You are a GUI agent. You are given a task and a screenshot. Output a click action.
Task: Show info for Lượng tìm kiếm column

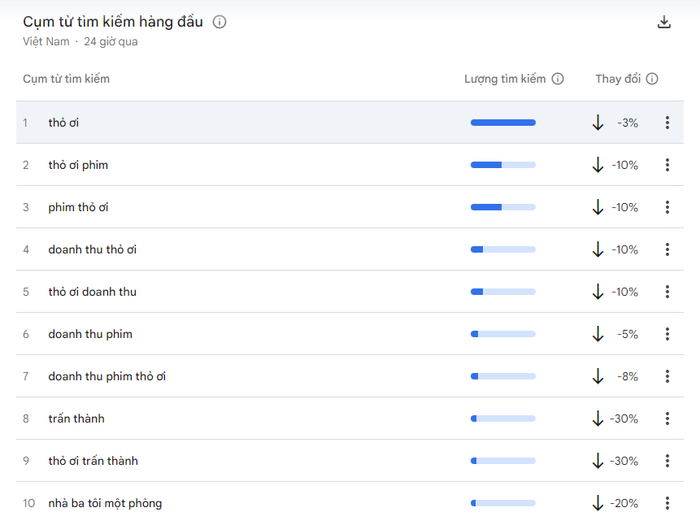(x=558, y=79)
